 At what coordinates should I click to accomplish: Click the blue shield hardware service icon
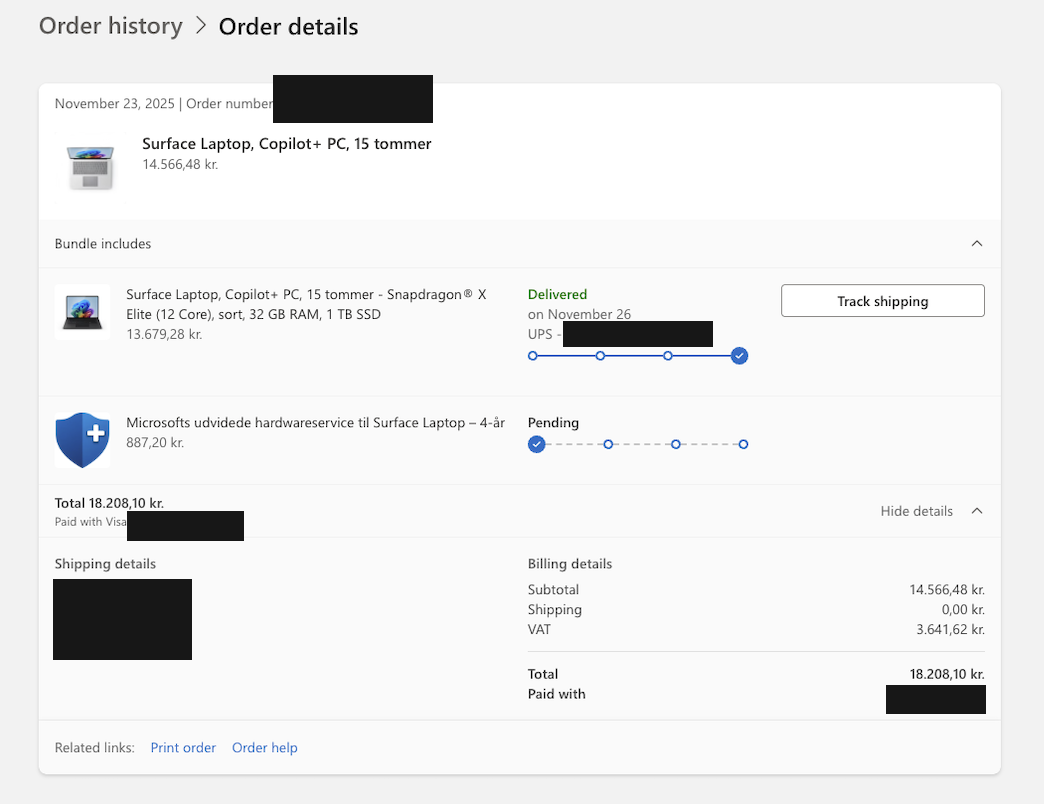(x=83, y=440)
